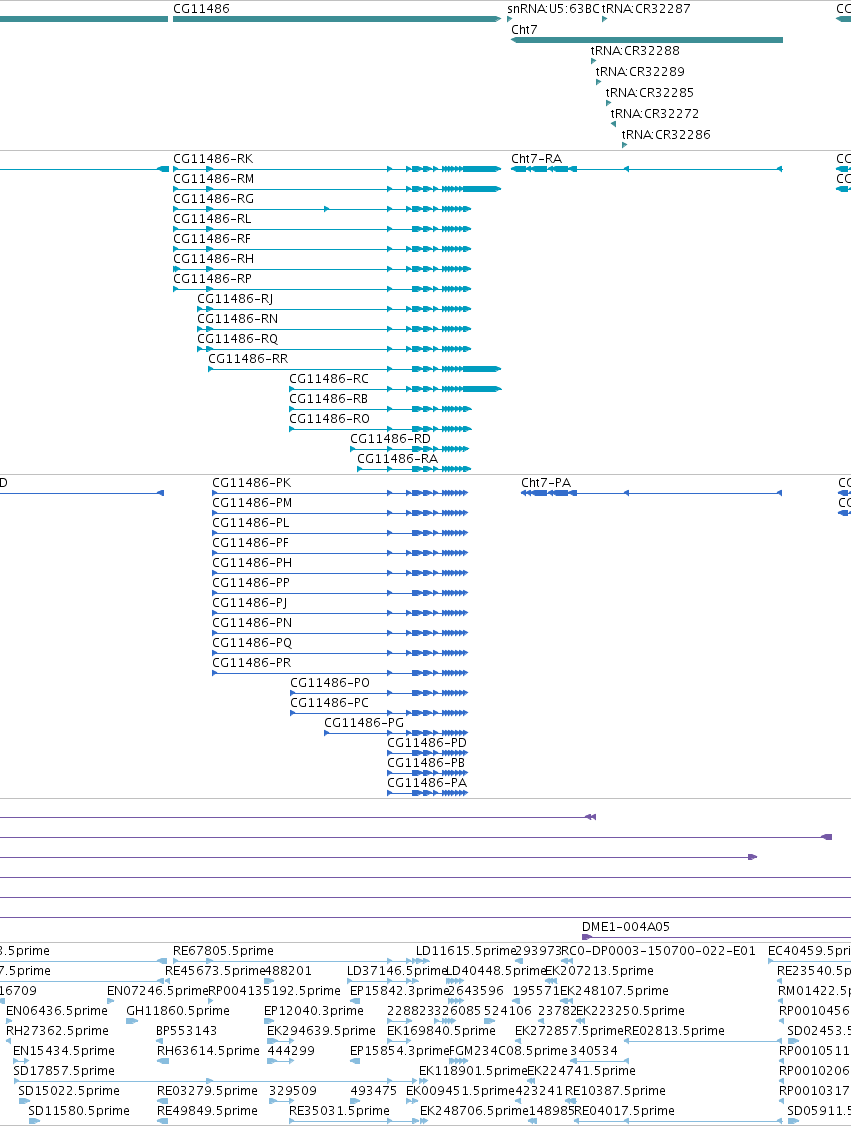This screenshot has width=851, height=1126.
Task: Pick transcript CG11486-RB
Action: click(329, 399)
